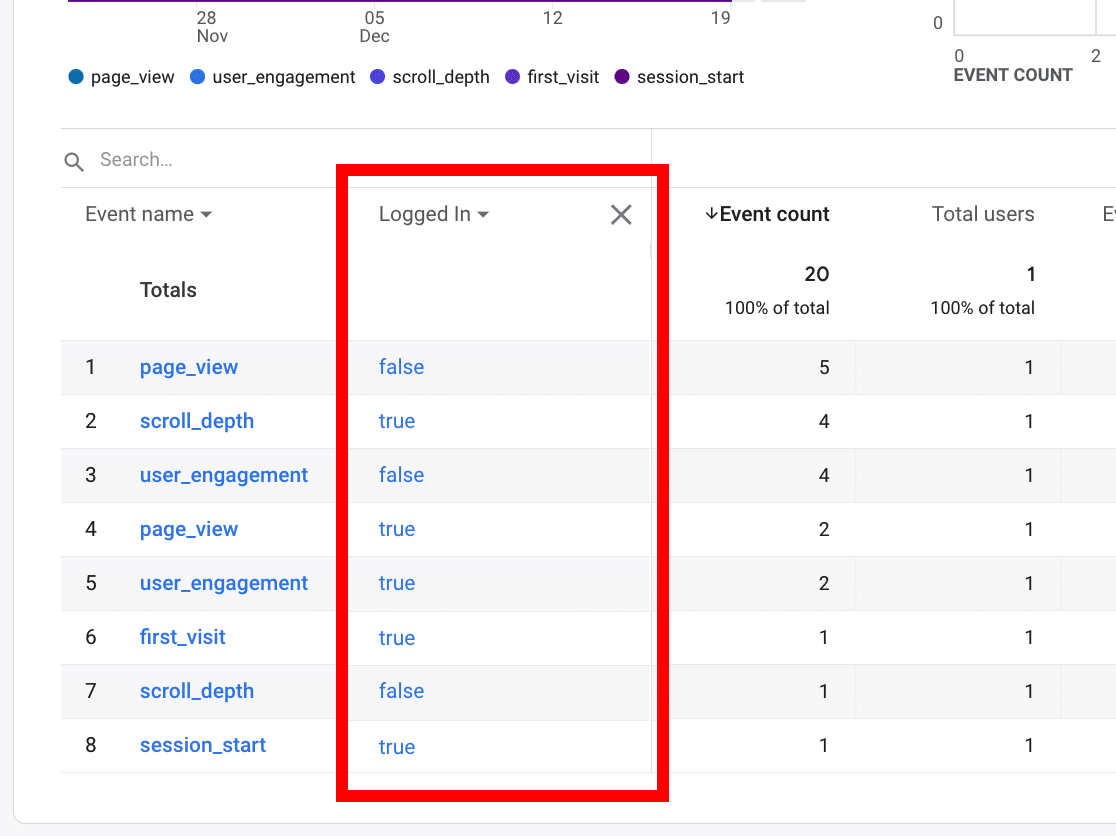Open page_view event in row 1
Viewport: 1116px width, 836px height.
point(189,367)
